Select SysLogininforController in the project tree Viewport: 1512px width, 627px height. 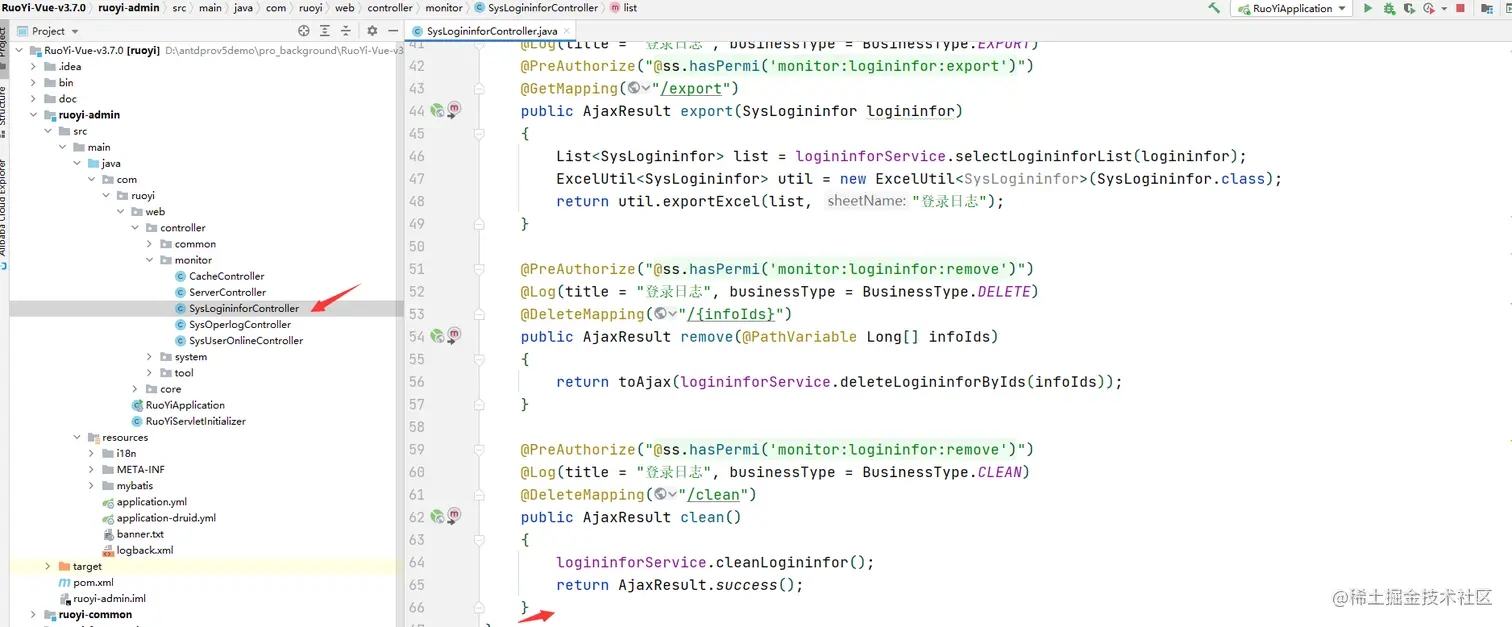tap(236, 308)
